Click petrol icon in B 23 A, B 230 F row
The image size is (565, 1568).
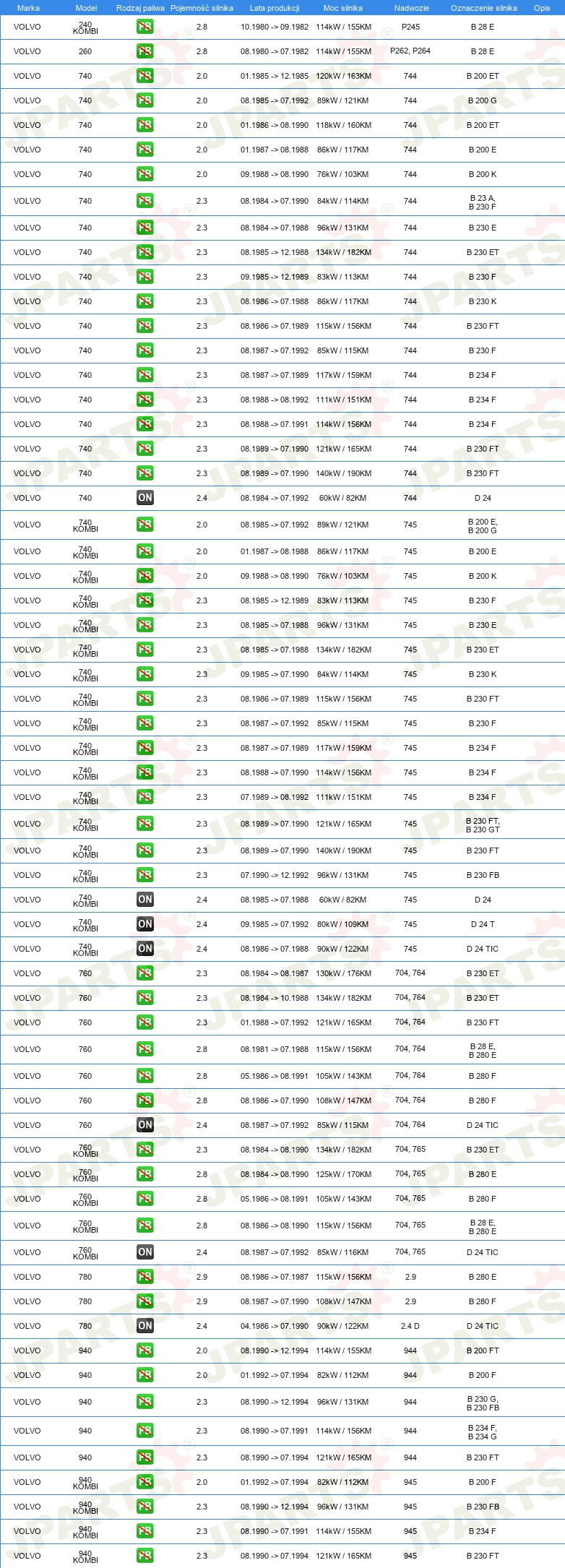click(x=145, y=201)
